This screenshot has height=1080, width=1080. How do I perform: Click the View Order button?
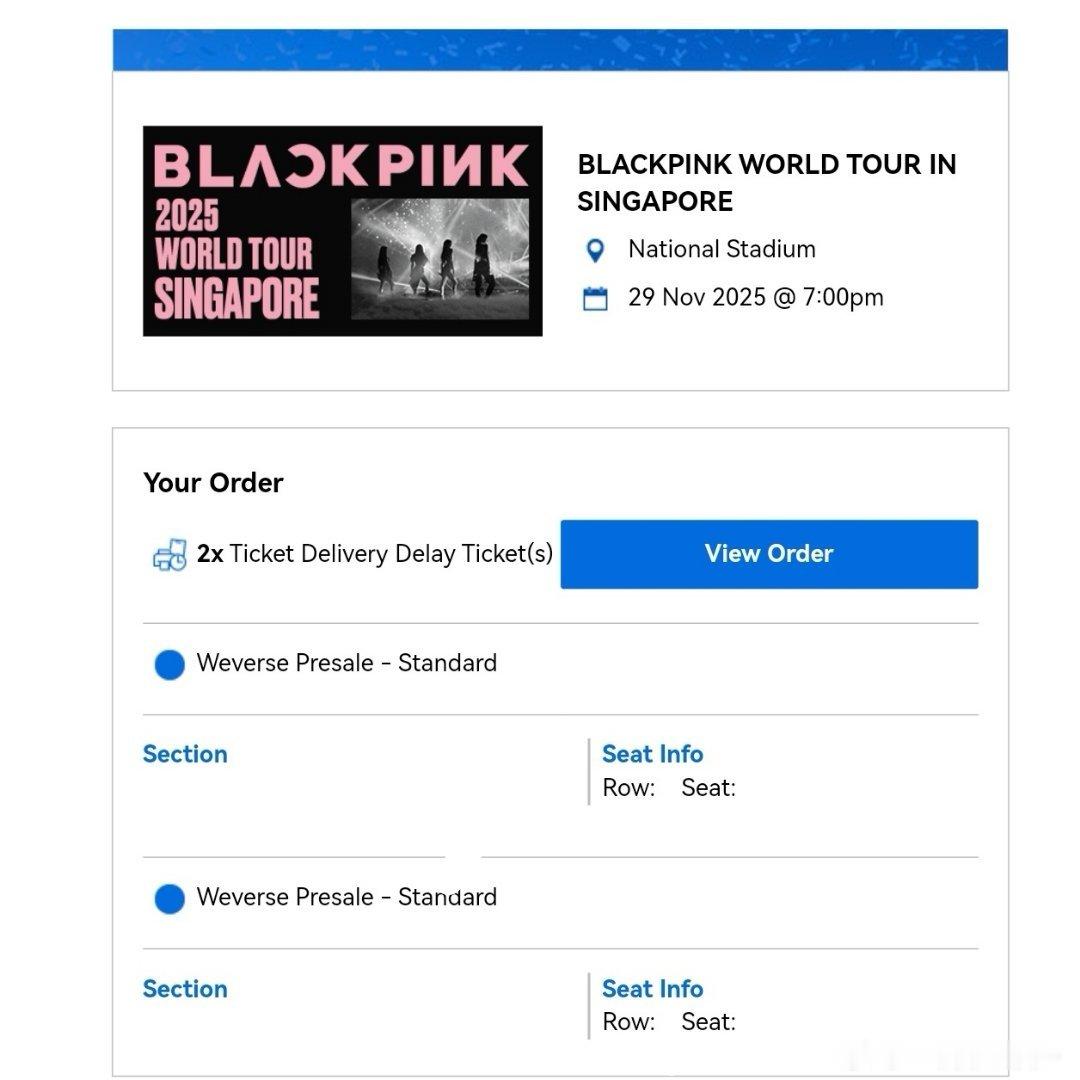pyautogui.click(x=769, y=554)
